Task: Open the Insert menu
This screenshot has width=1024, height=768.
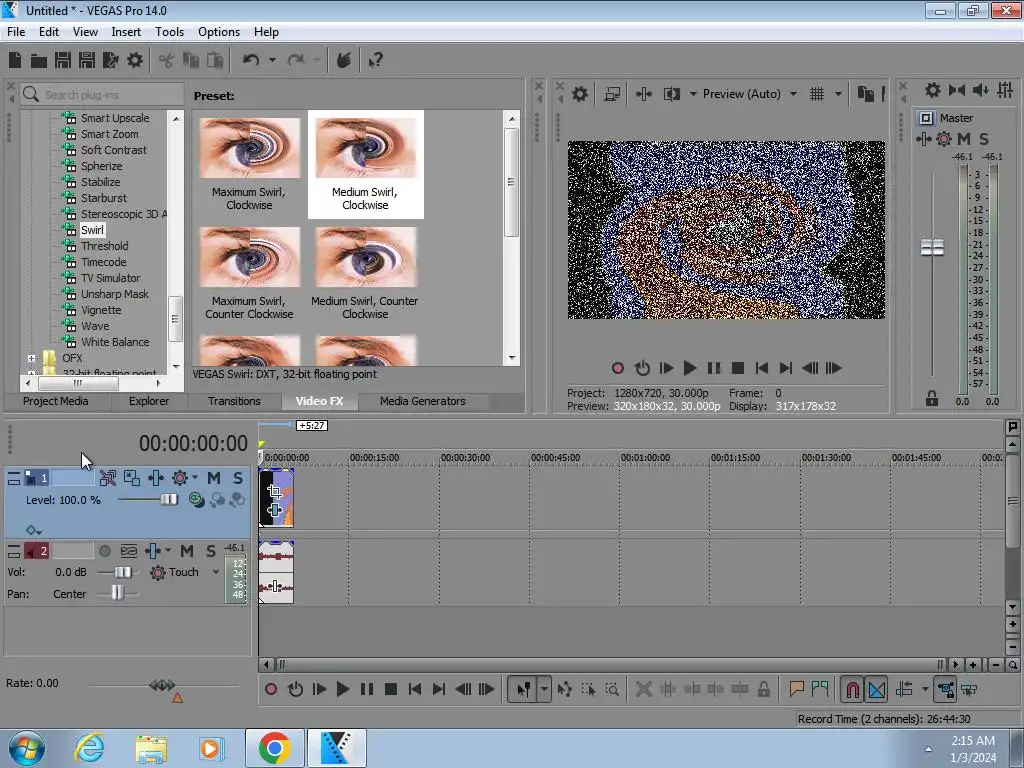Action: point(126,32)
